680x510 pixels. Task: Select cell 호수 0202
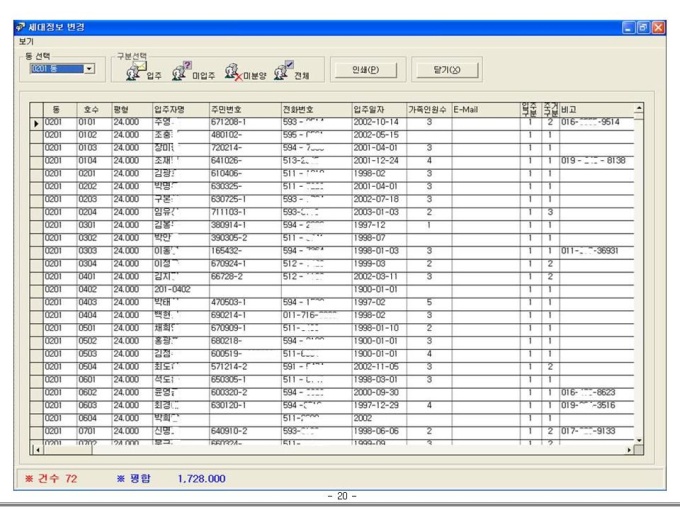(95, 187)
